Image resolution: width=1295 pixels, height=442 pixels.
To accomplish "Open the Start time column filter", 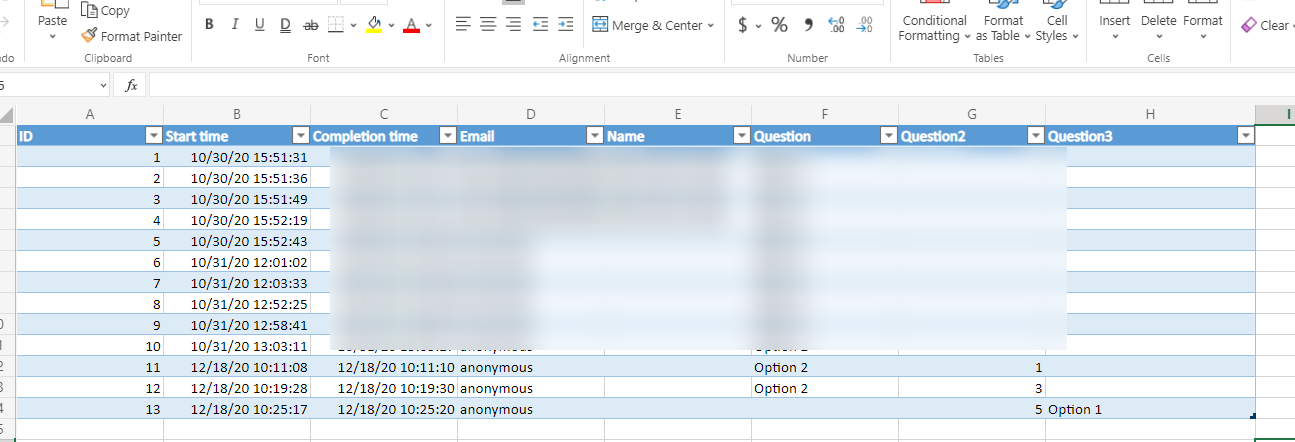I will (301, 136).
